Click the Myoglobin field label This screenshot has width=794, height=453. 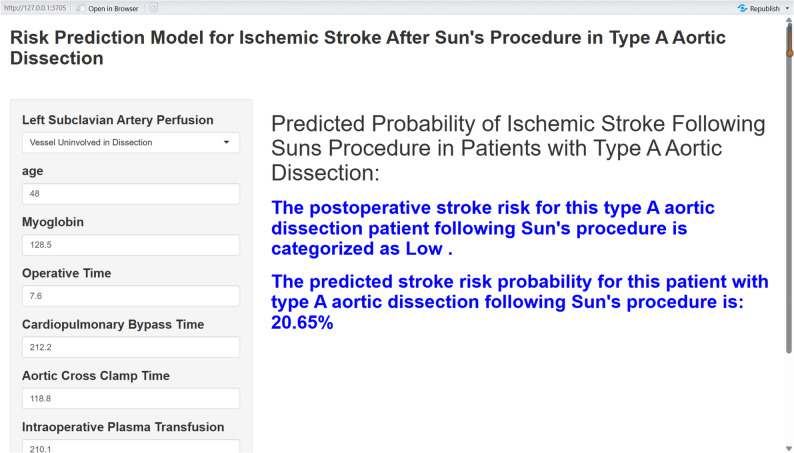coord(53,222)
